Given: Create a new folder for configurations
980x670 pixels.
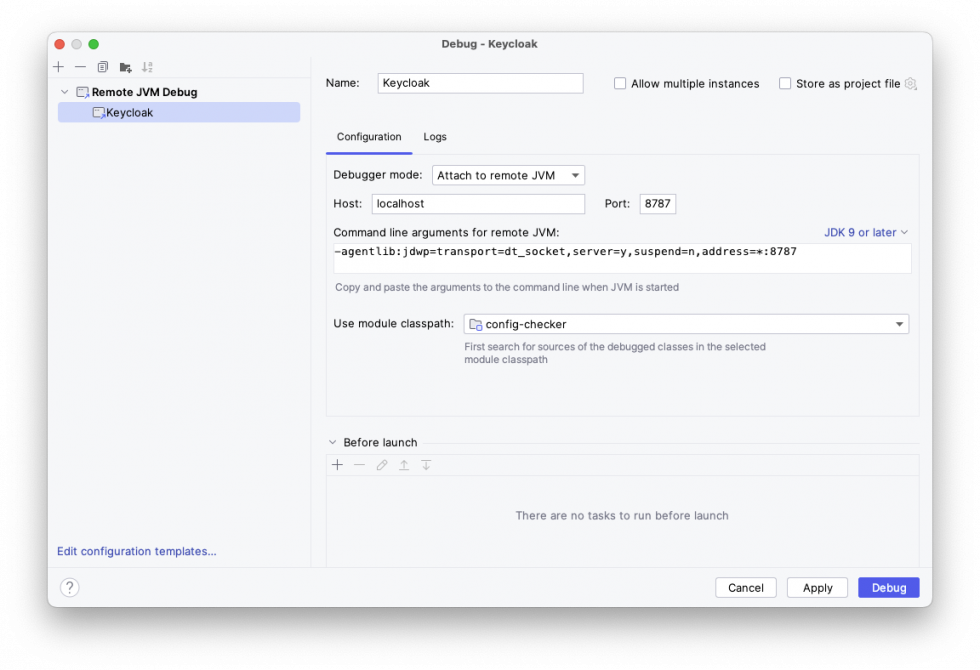Looking at the screenshot, I should click(125, 67).
